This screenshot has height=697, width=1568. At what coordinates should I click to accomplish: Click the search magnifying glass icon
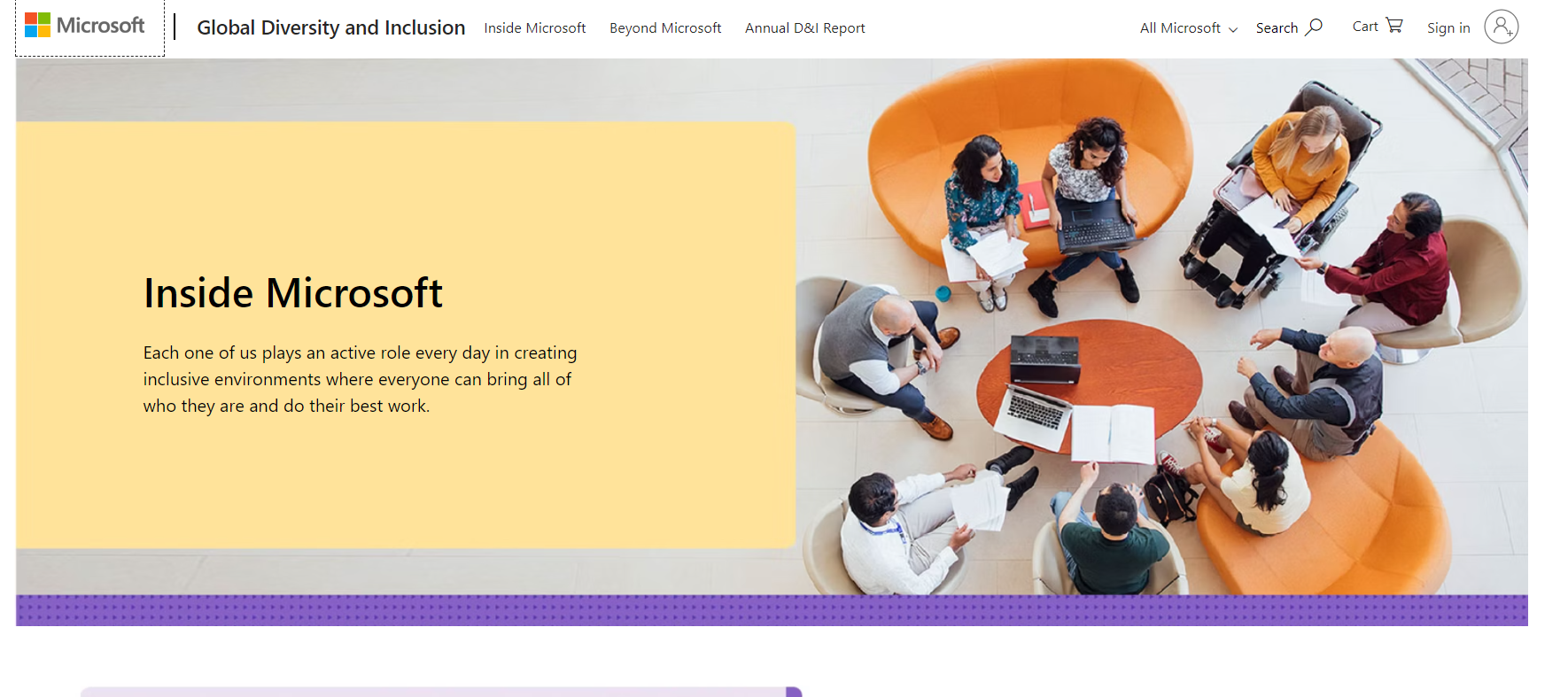(x=1315, y=27)
